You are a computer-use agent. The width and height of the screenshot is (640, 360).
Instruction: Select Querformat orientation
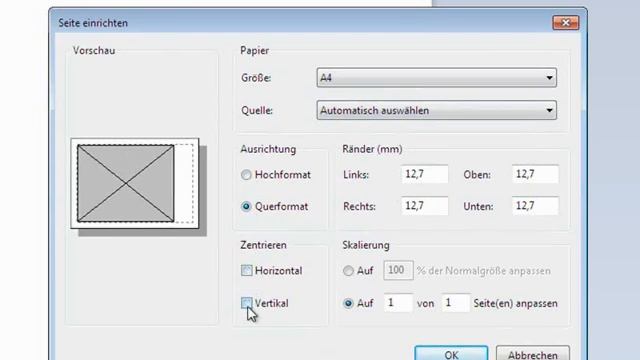click(x=246, y=207)
